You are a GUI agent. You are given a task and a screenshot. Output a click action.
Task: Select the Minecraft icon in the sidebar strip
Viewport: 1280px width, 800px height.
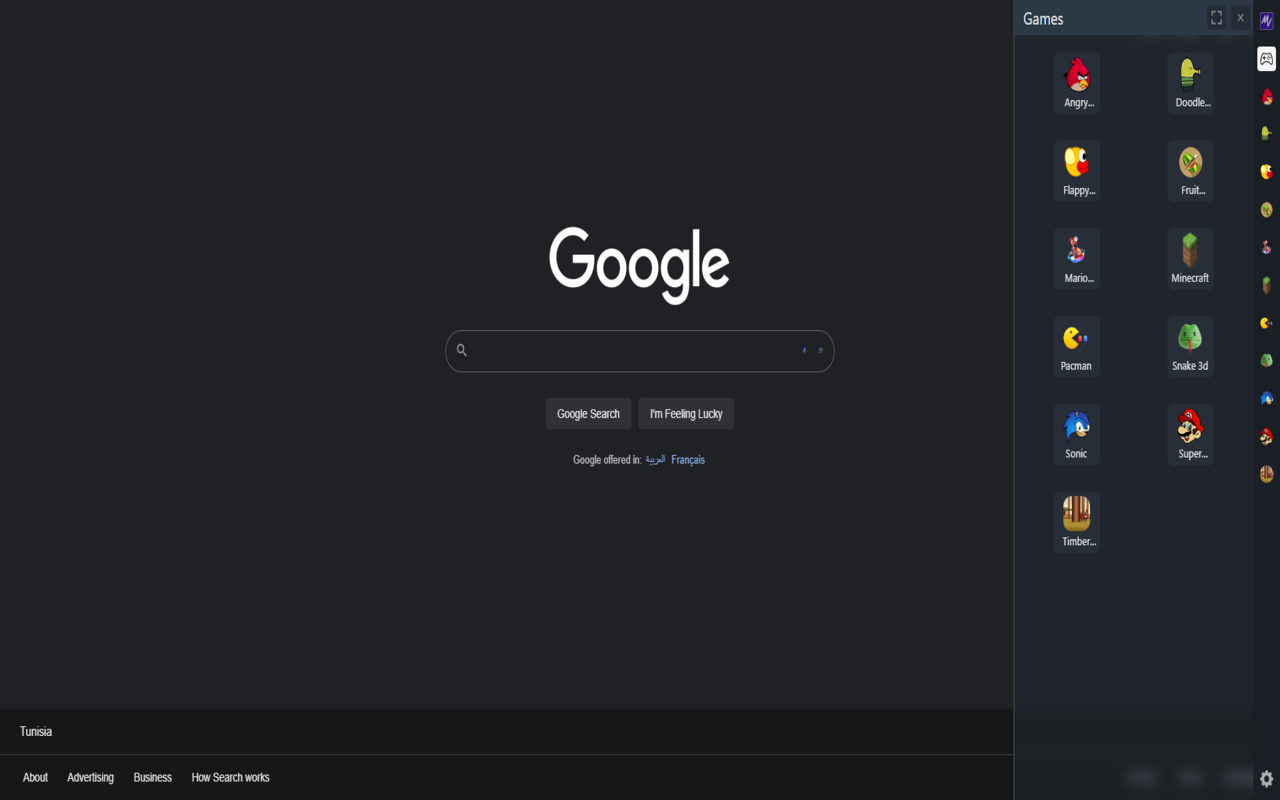pyautogui.click(x=1266, y=285)
